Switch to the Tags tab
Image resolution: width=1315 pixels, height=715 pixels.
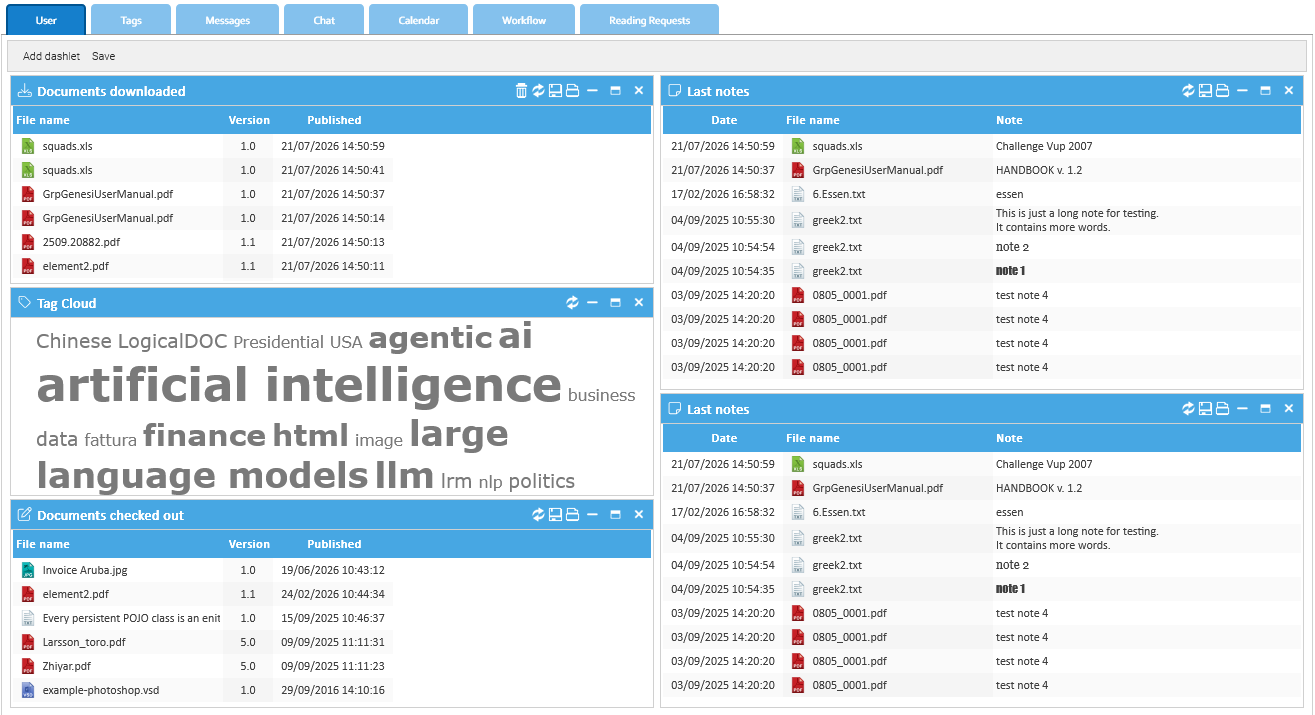pos(131,20)
